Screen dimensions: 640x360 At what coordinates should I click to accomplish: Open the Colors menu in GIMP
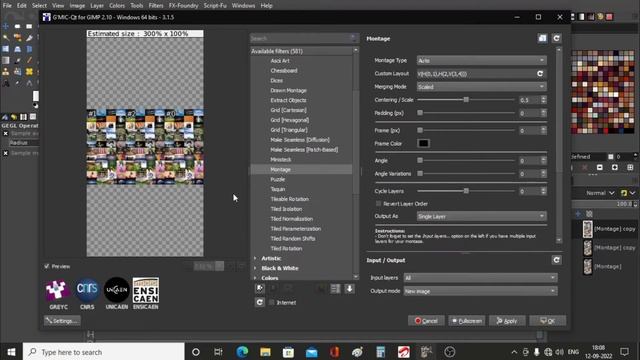point(117,6)
